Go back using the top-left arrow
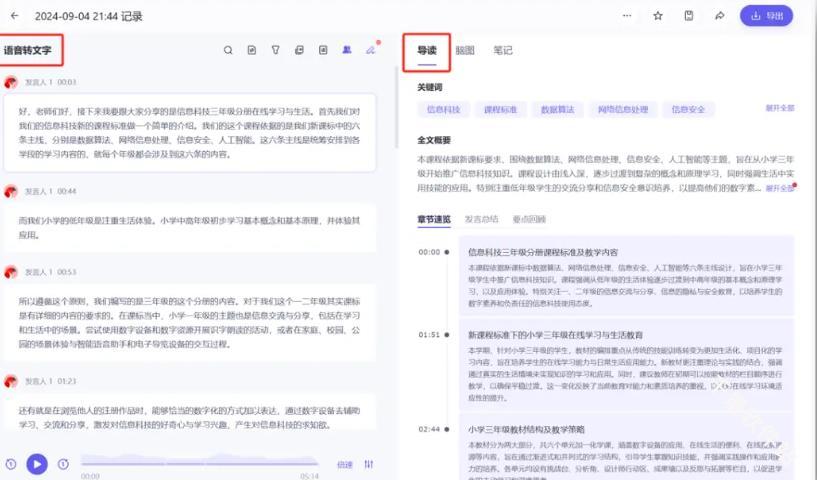The height and width of the screenshot is (480, 817). tap(15, 16)
